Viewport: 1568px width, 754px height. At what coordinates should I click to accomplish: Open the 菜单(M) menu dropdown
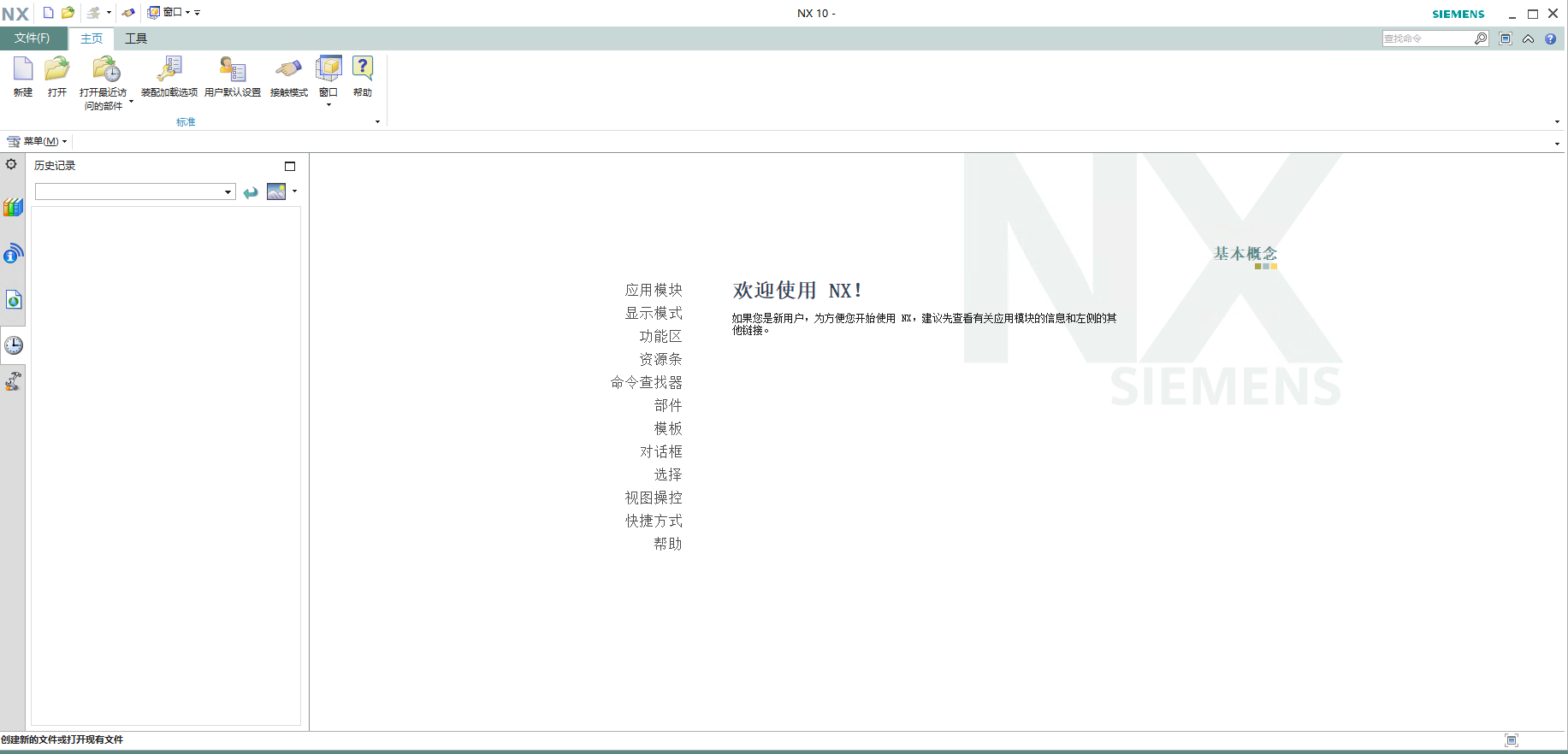click(37, 141)
